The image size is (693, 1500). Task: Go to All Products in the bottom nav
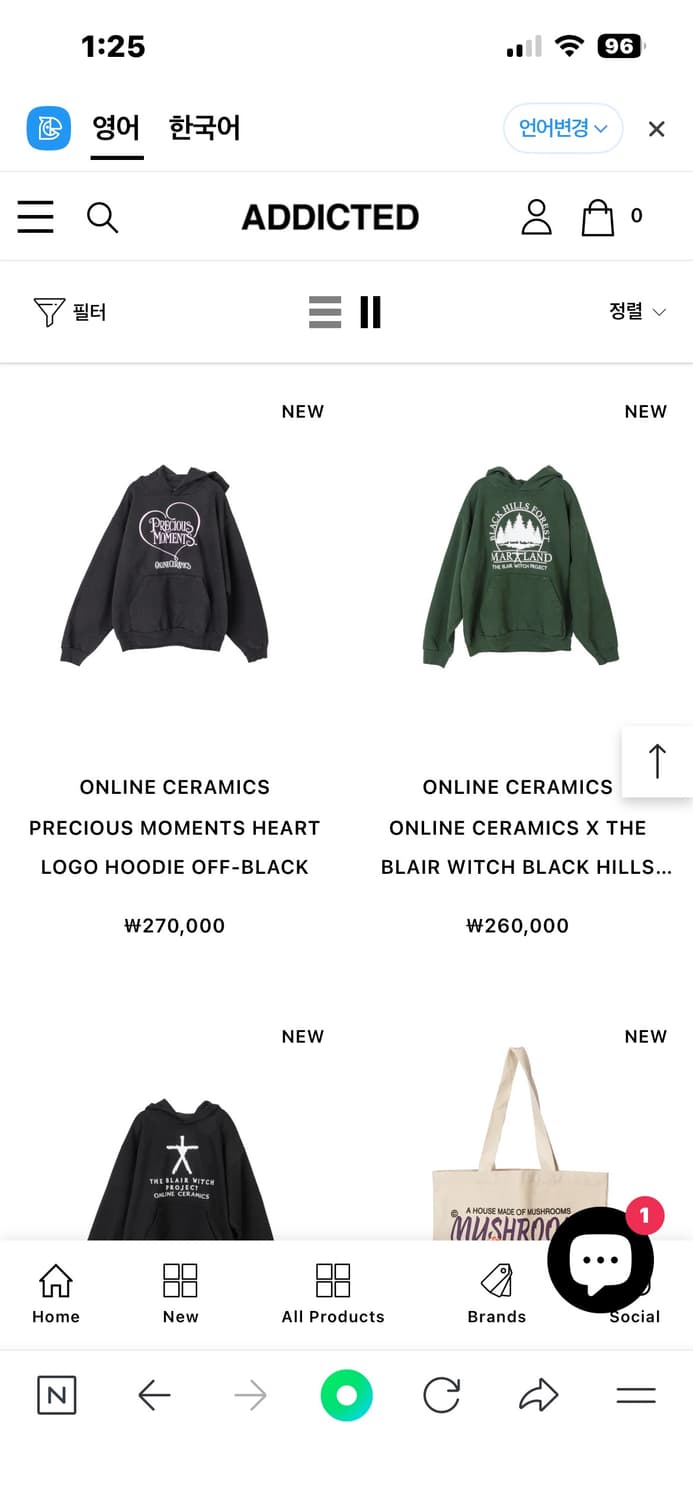click(x=333, y=1292)
